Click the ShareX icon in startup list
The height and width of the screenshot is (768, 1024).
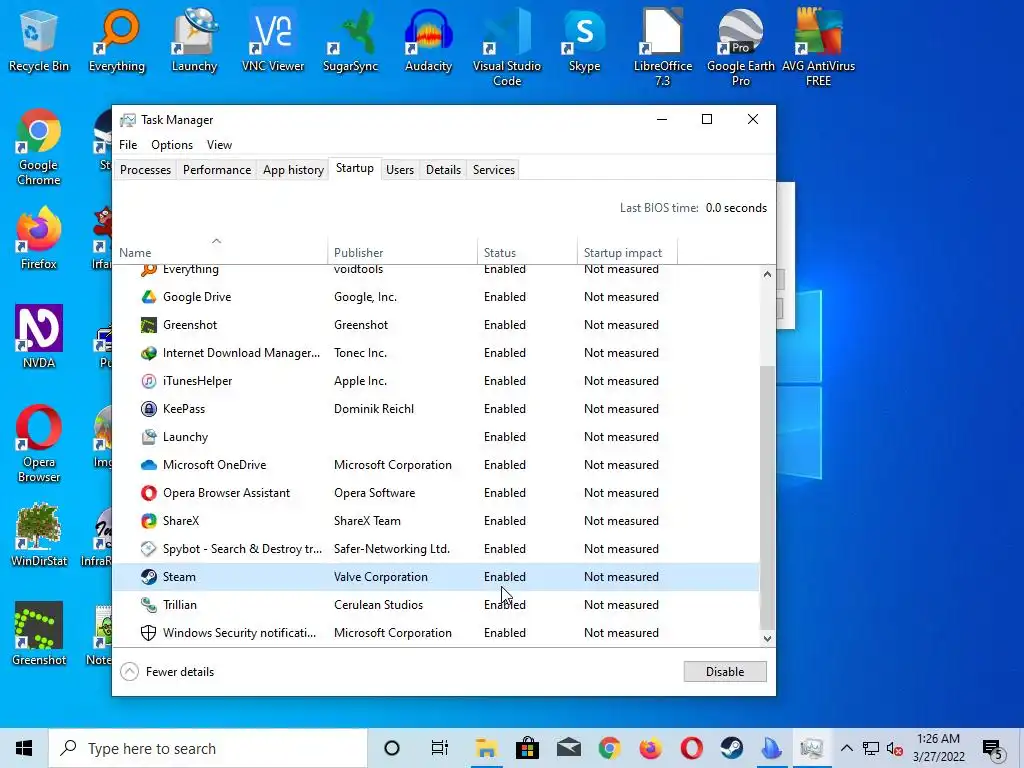pos(149,521)
